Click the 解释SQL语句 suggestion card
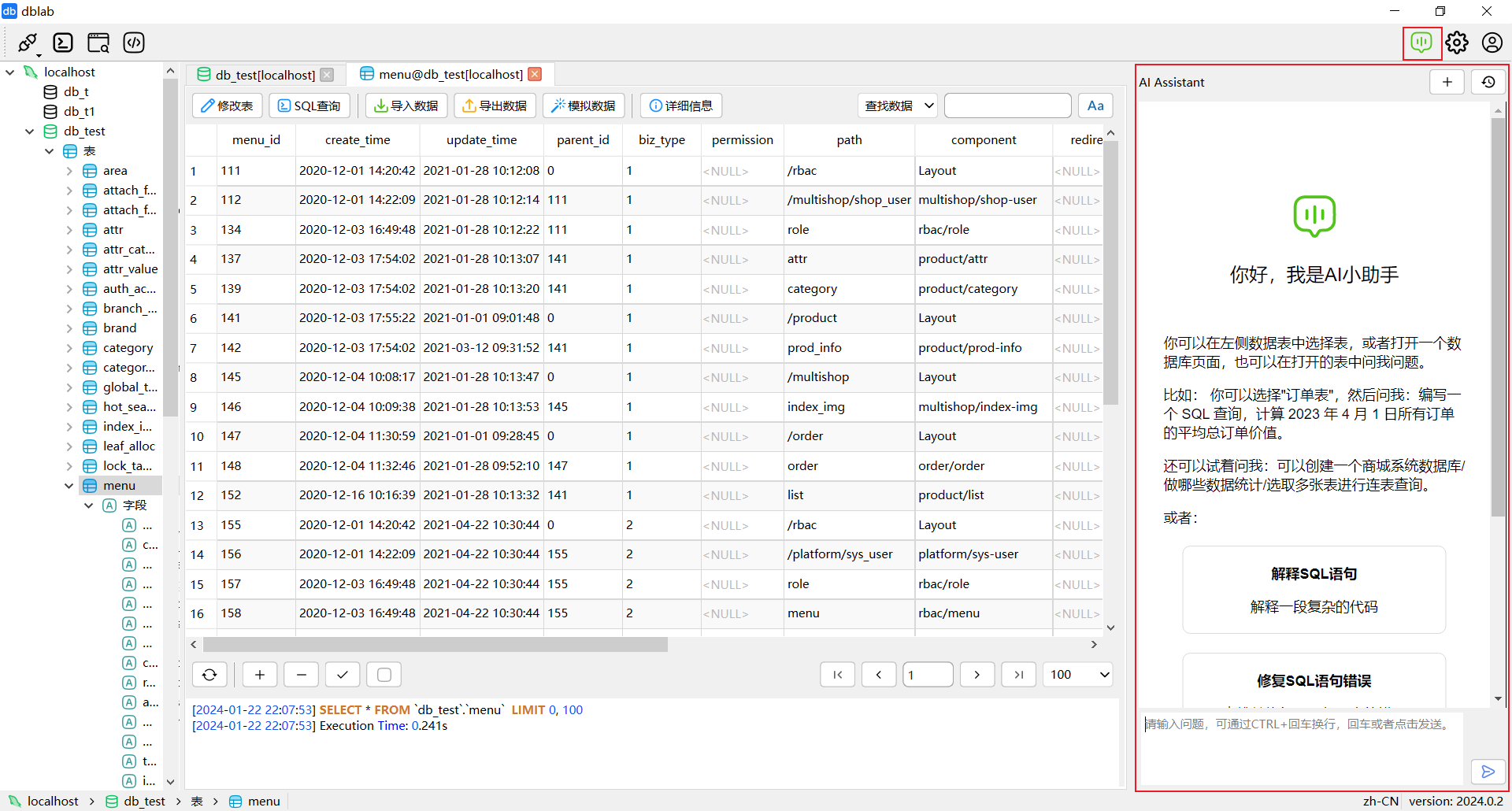Image resolution: width=1512 pixels, height=811 pixels. pos(1314,589)
